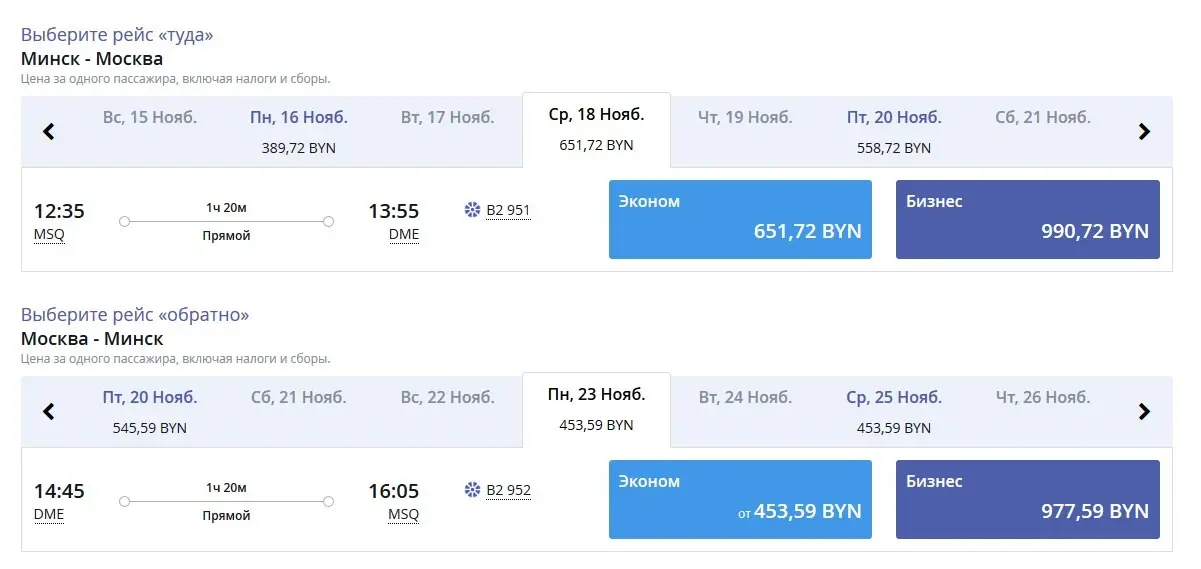Show earlier outbound dates with left arrow
Viewport: 1201px width, 569px height.
coord(48,131)
